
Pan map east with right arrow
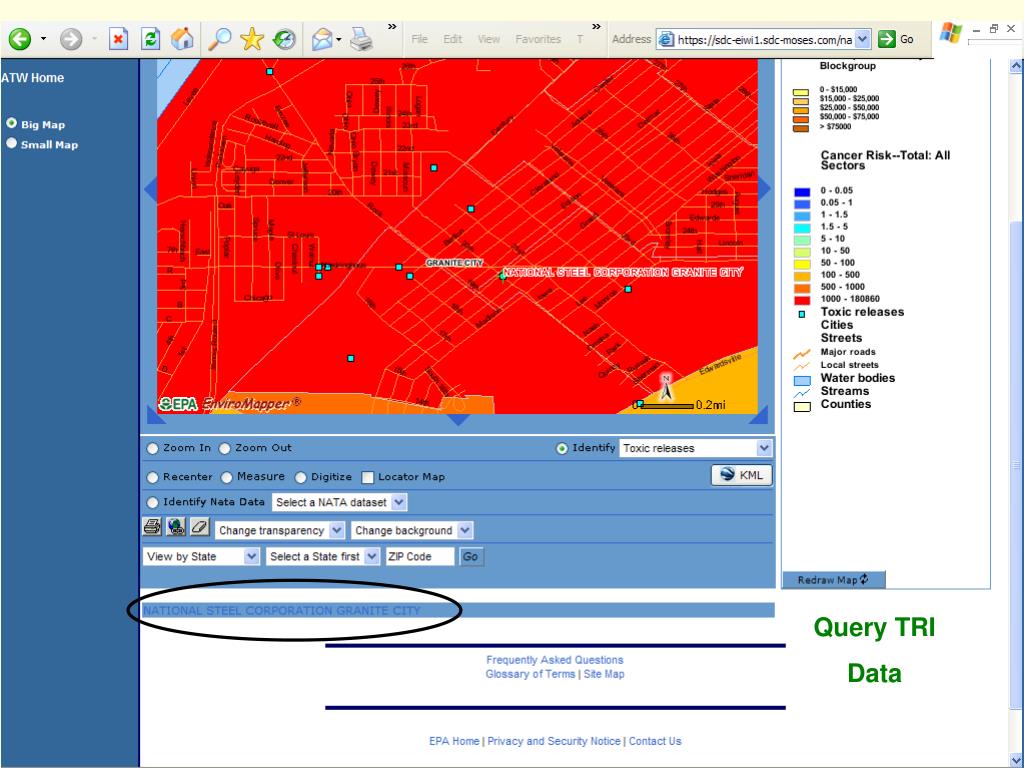[x=764, y=189]
